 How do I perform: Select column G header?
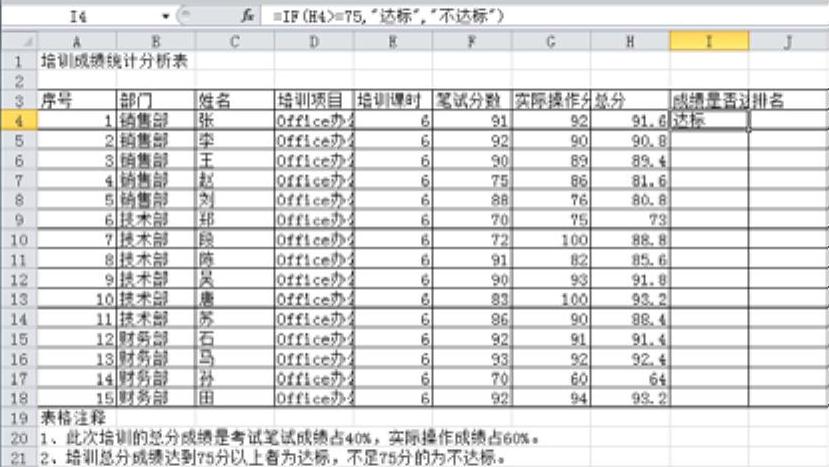pos(551,41)
